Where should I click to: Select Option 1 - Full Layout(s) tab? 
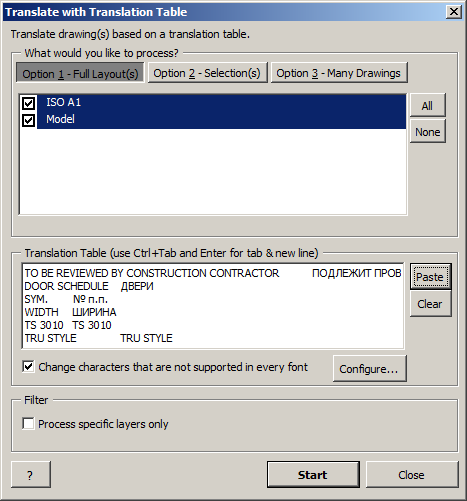[80, 73]
